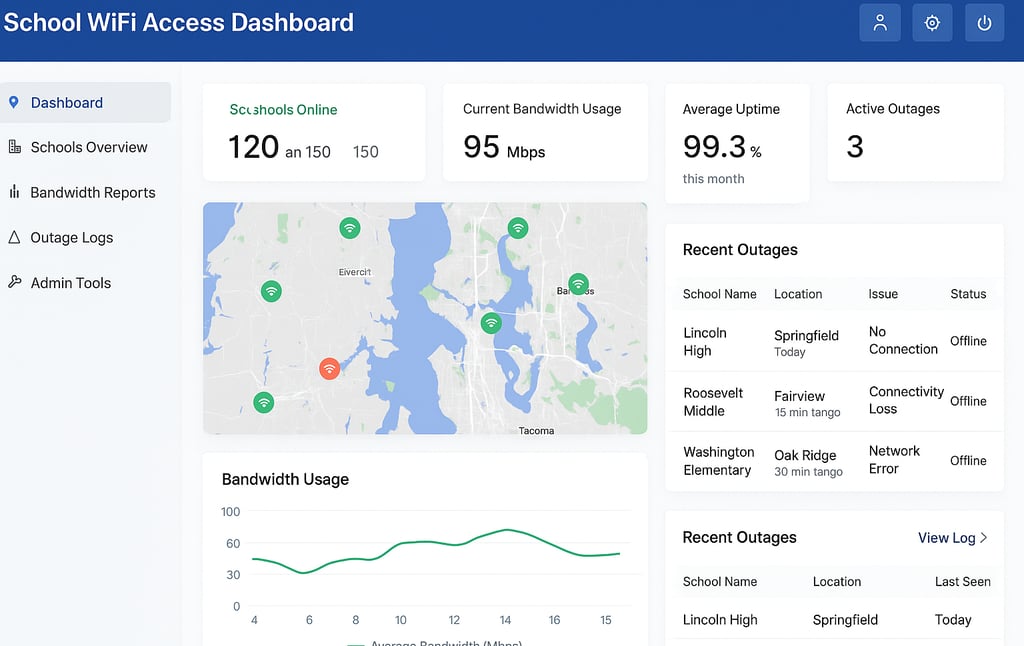
Task: Click the Schools Overview building icon
Action: 13,147
